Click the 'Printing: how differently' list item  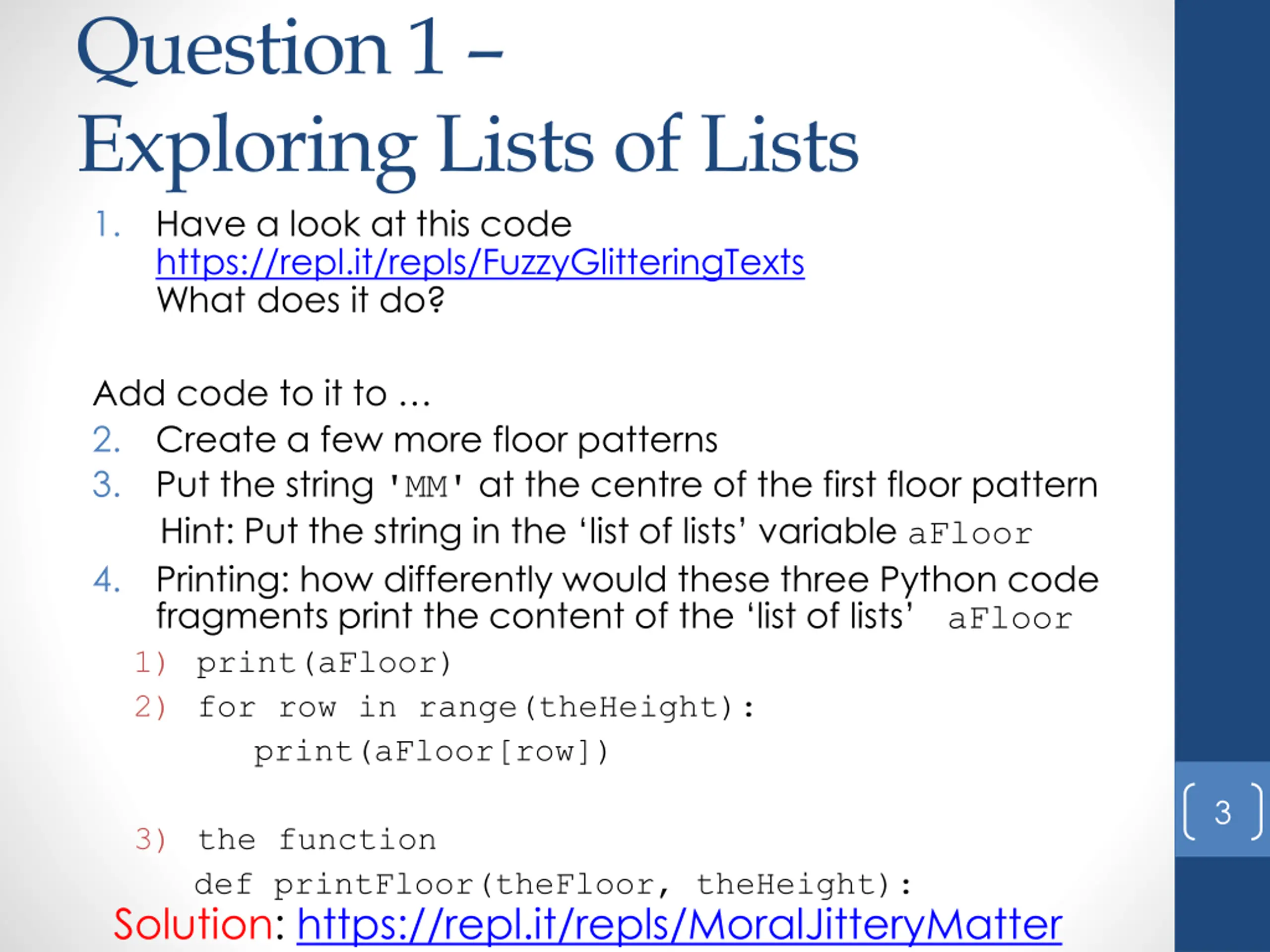[x=627, y=598]
